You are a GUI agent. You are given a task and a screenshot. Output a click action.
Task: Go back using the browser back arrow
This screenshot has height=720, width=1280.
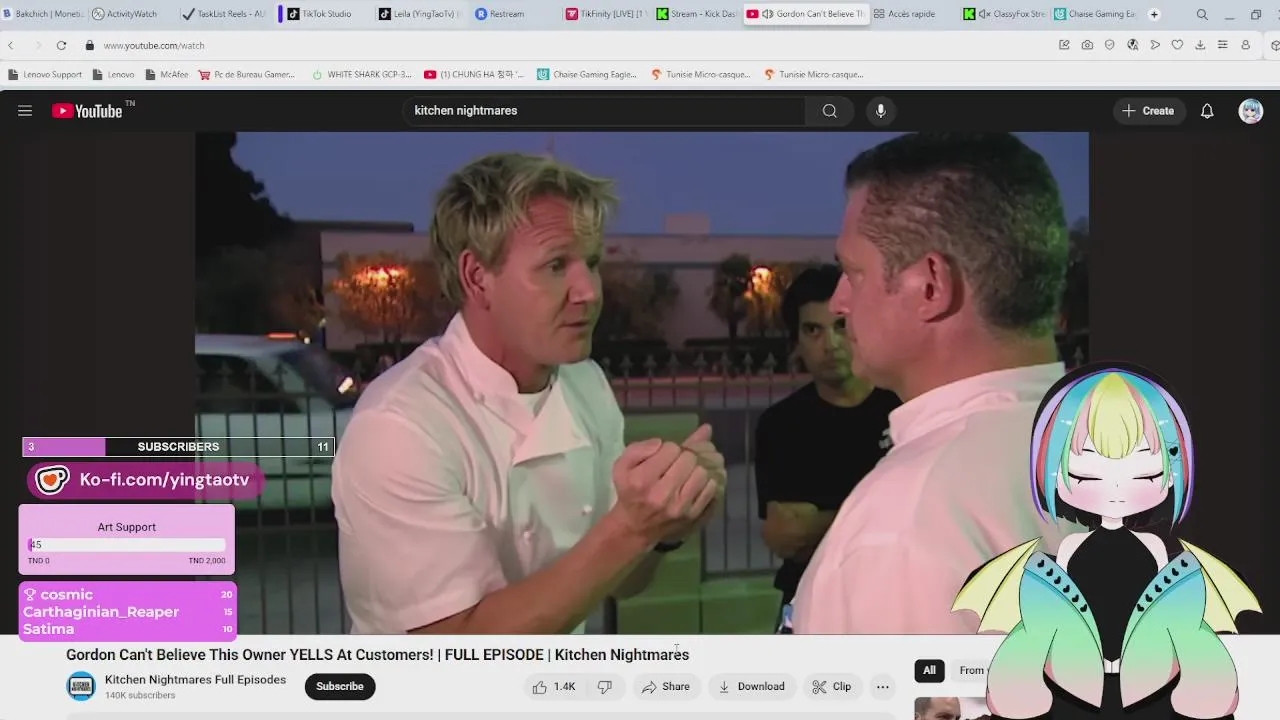click(11, 45)
